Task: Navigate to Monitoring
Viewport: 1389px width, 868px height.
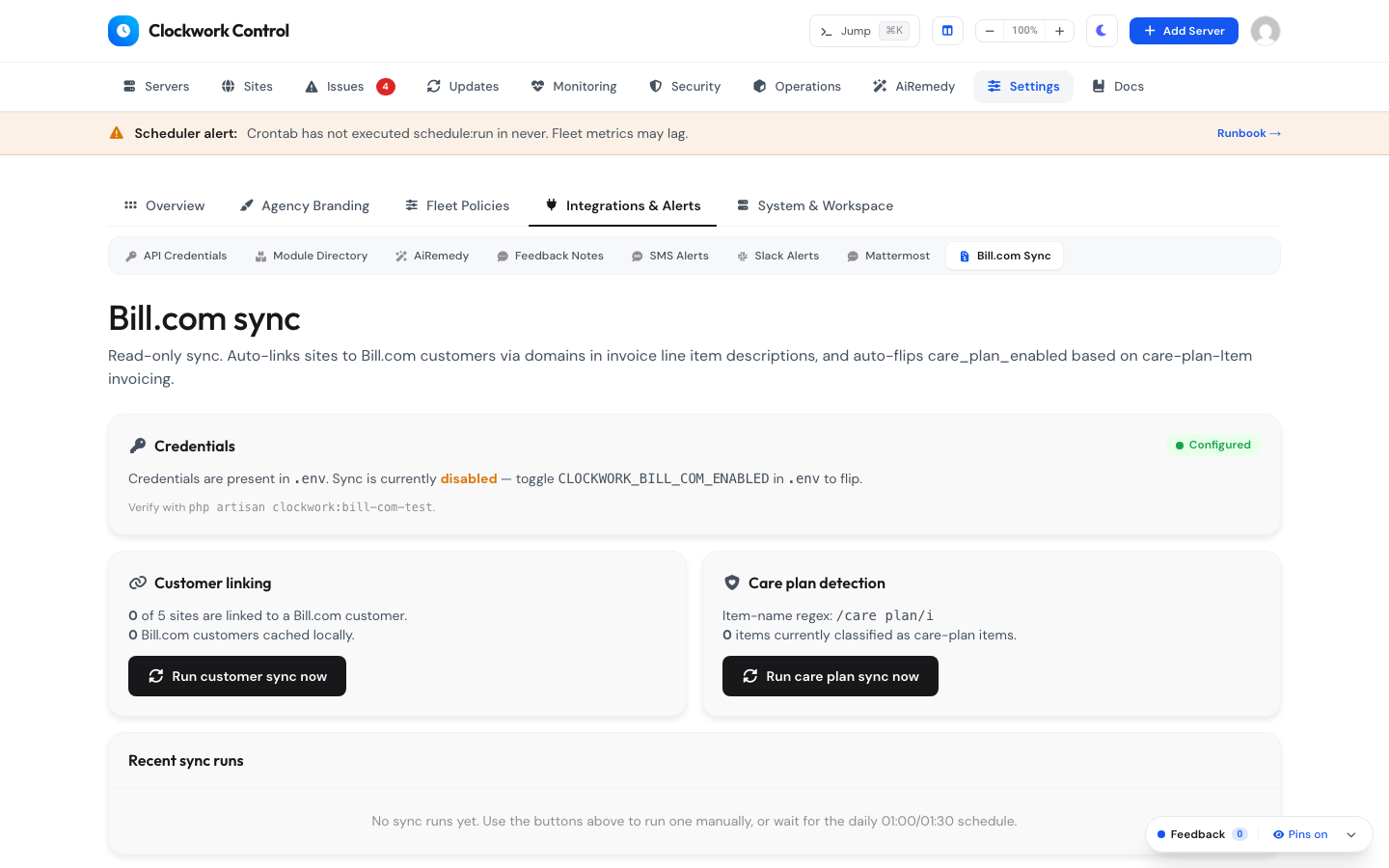Action: [574, 86]
